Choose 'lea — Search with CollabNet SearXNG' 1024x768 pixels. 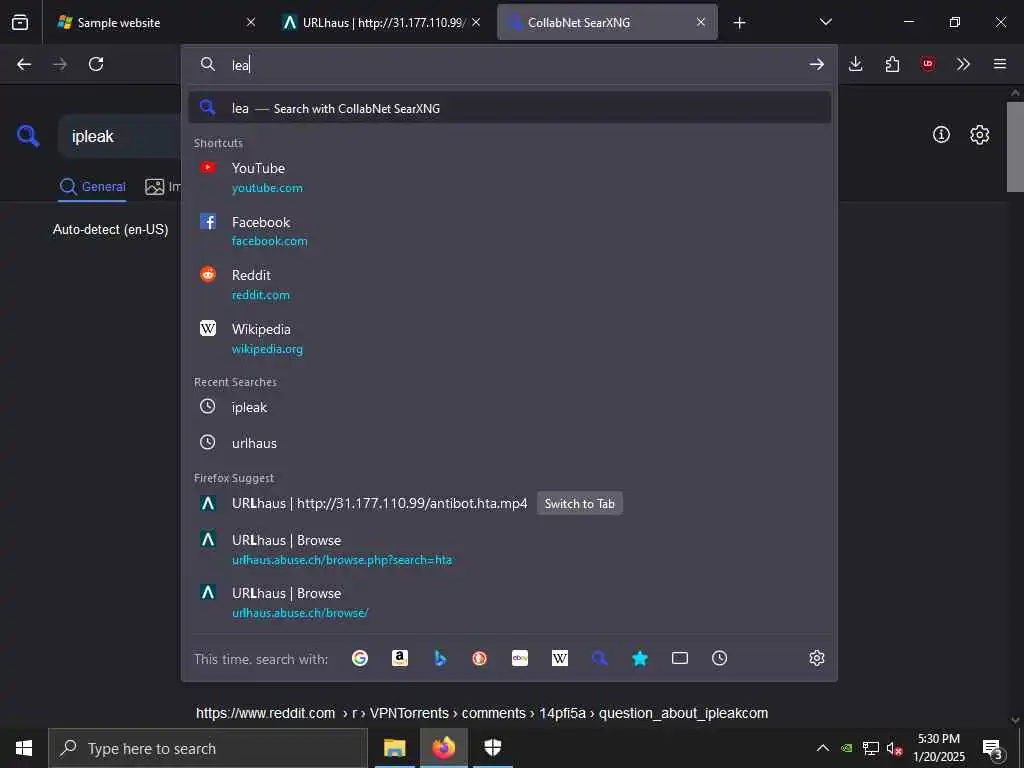[x=509, y=108]
